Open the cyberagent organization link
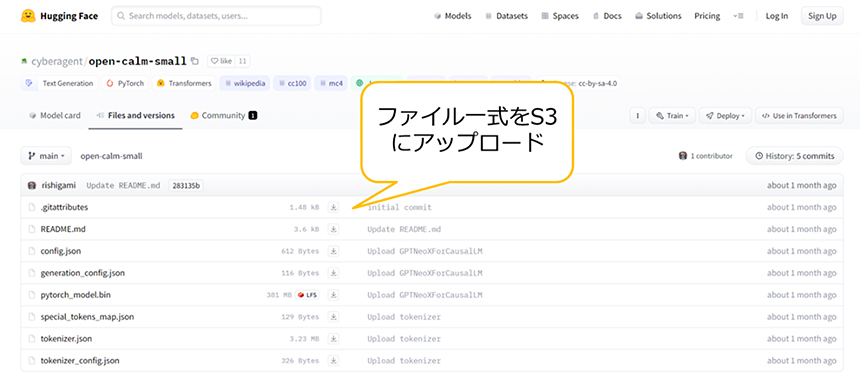The height and width of the screenshot is (378, 860). [56, 61]
